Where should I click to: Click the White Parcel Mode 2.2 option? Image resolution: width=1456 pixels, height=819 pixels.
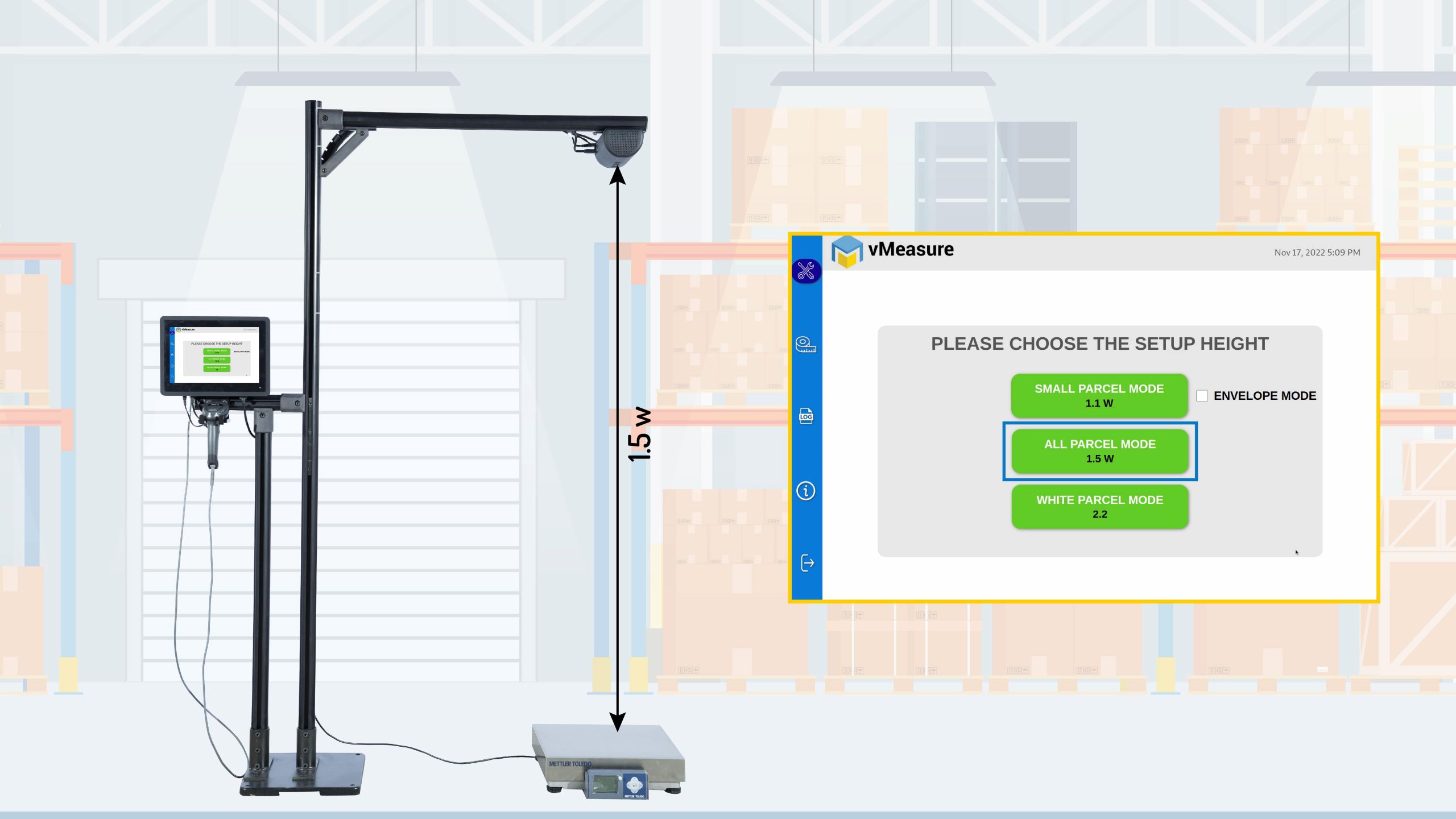[1100, 506]
